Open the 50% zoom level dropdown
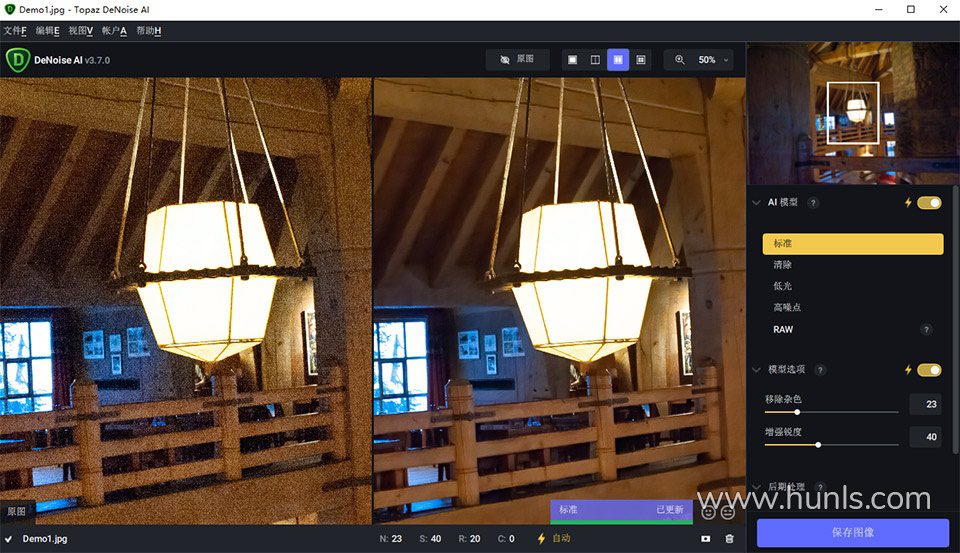The image size is (960, 553). click(x=713, y=59)
